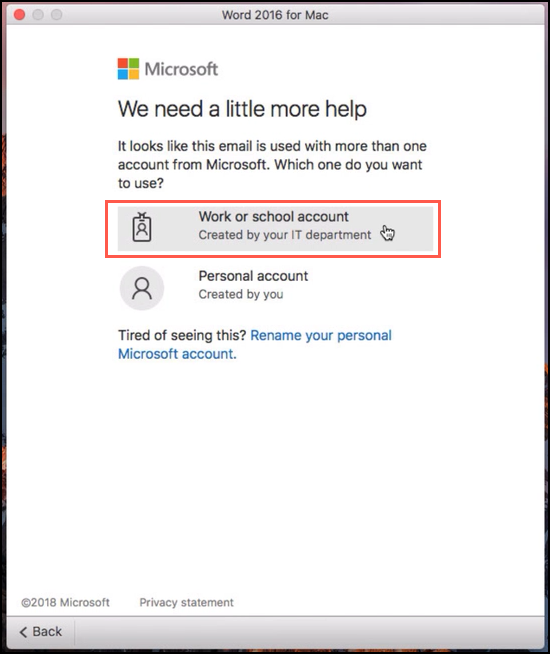Click "We need a little more help" heading

[242, 109]
